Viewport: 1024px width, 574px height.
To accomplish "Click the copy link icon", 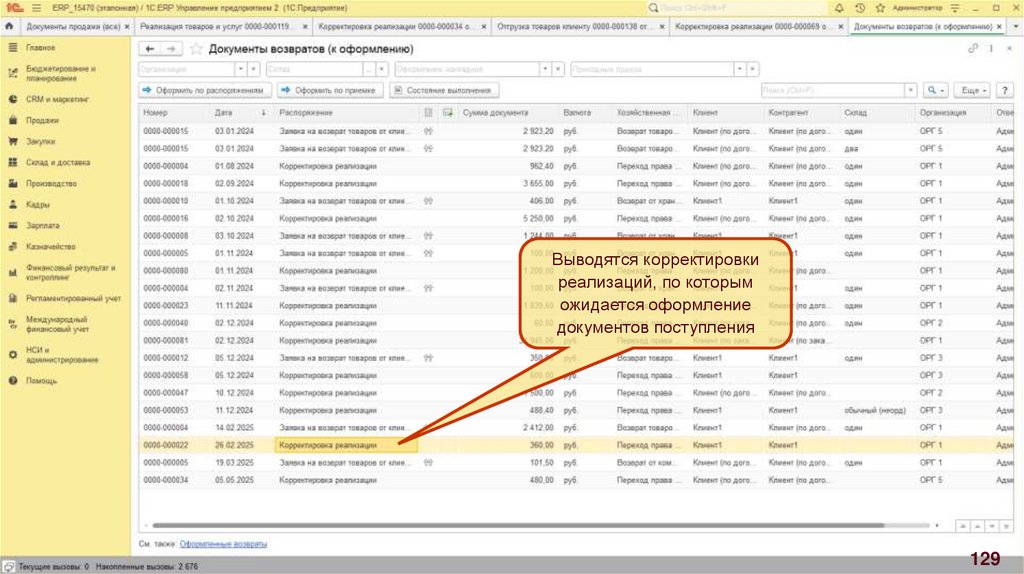I will coord(973,49).
